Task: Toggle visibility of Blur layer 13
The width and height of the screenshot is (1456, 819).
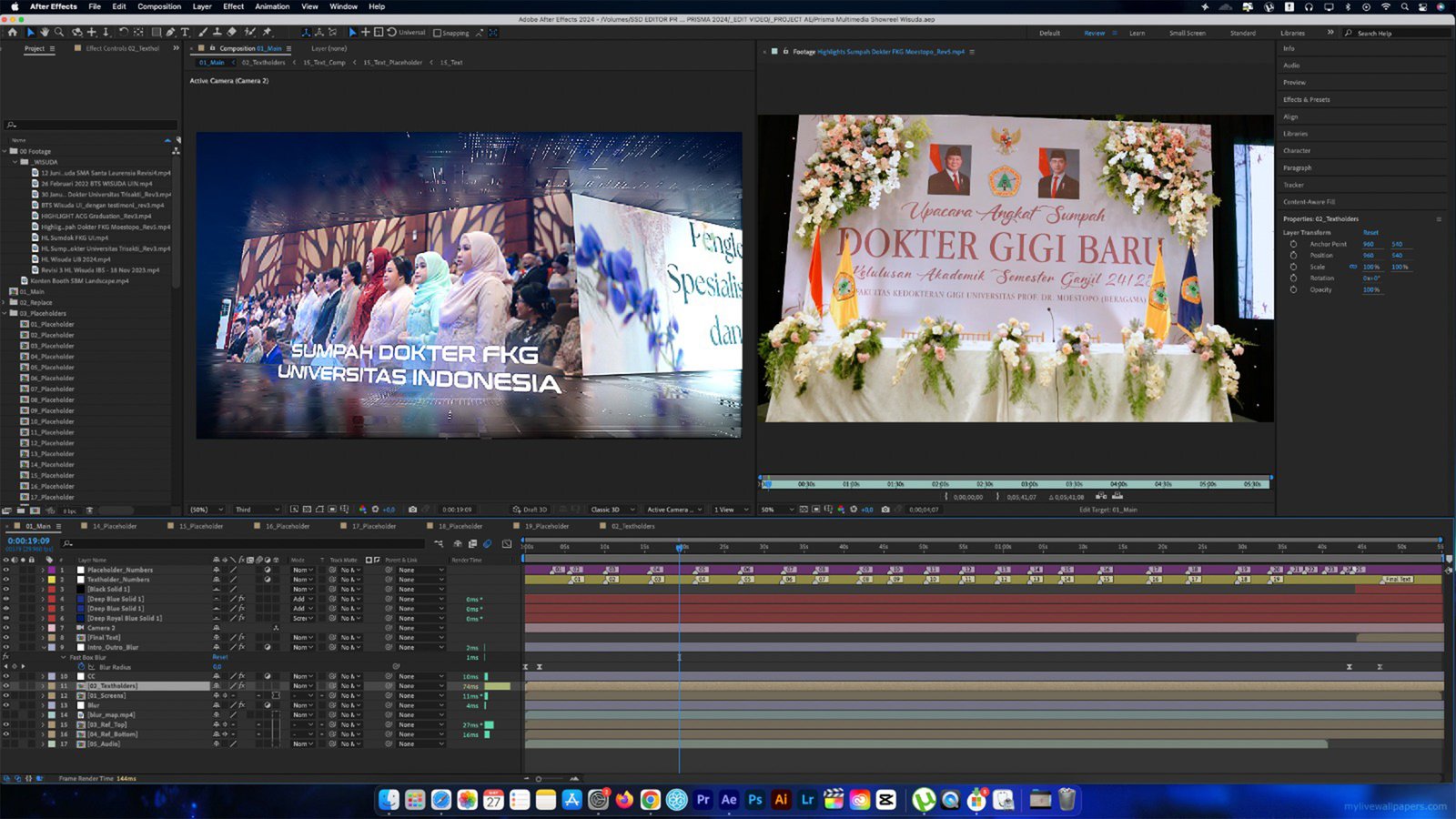Action: [5, 705]
